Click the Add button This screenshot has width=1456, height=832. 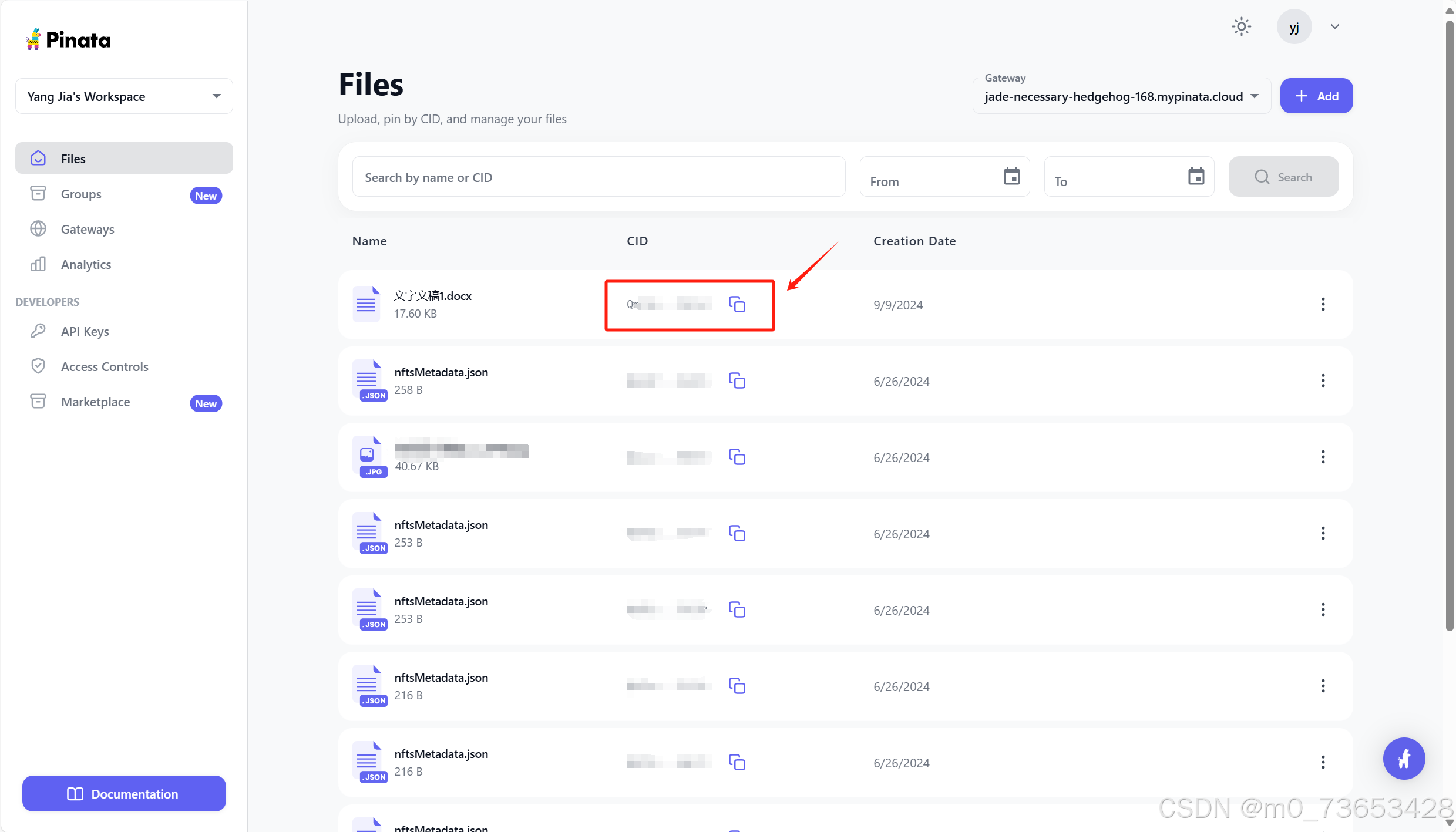click(1316, 96)
